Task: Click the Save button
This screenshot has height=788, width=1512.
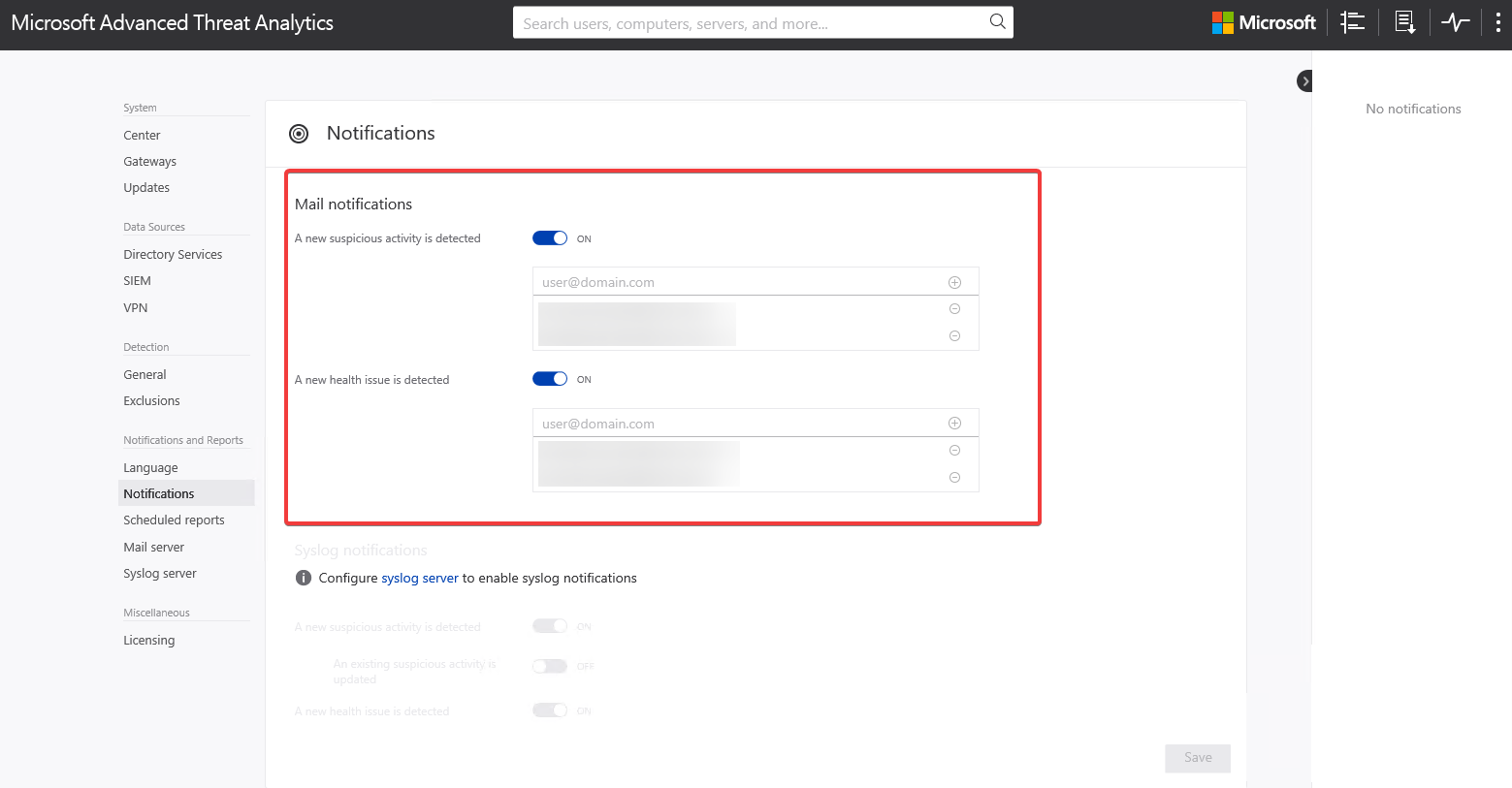Action: coord(1198,758)
